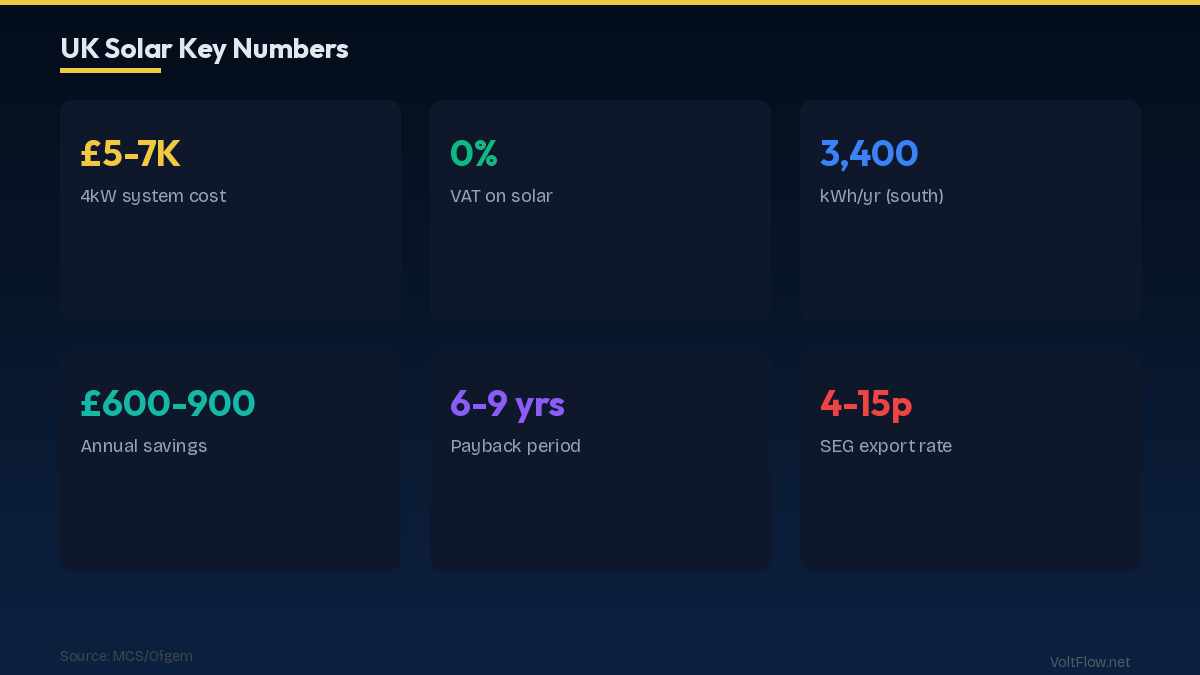
Task: Select the green 0% figure
Action: [x=474, y=154]
